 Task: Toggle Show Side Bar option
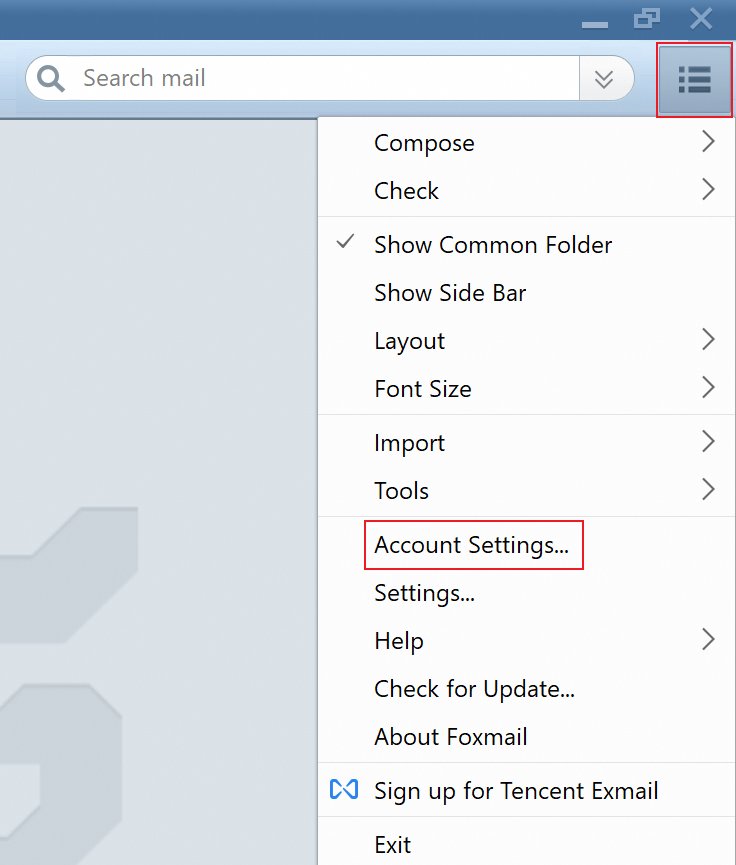(449, 293)
